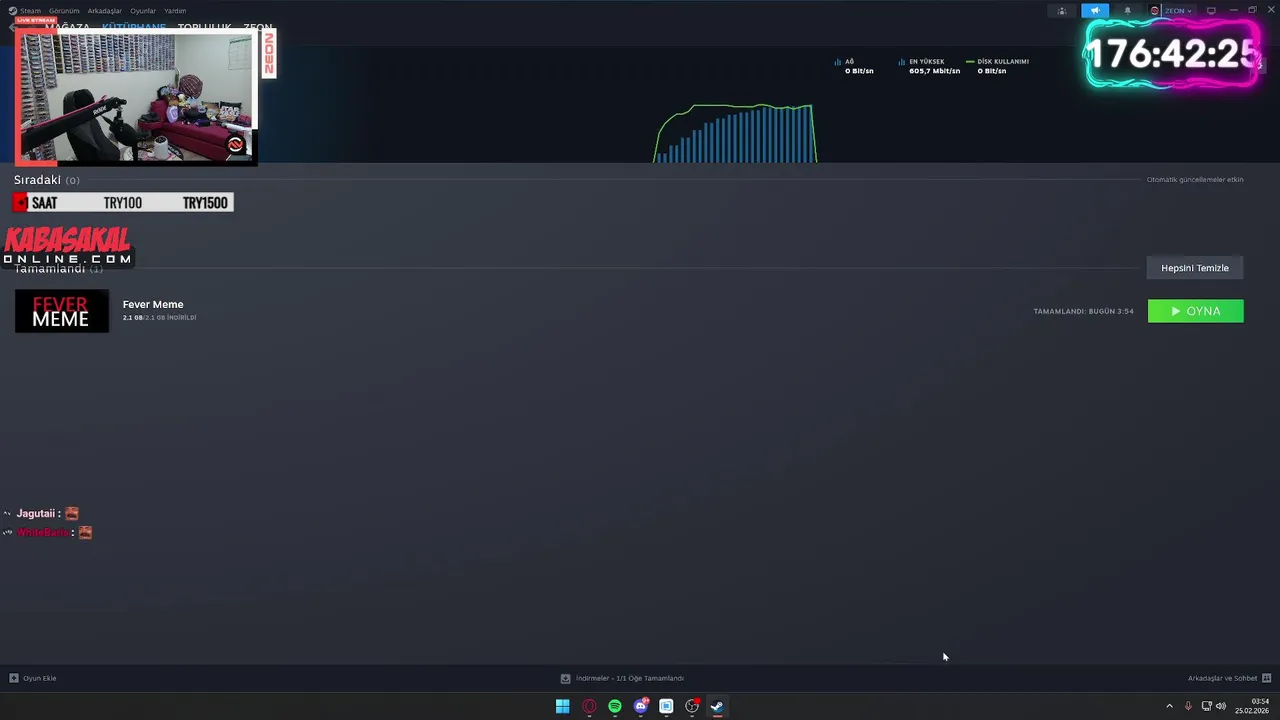Open the Fever Meme game thumbnail
Image resolution: width=1280 pixels, height=720 pixels.
[61, 311]
